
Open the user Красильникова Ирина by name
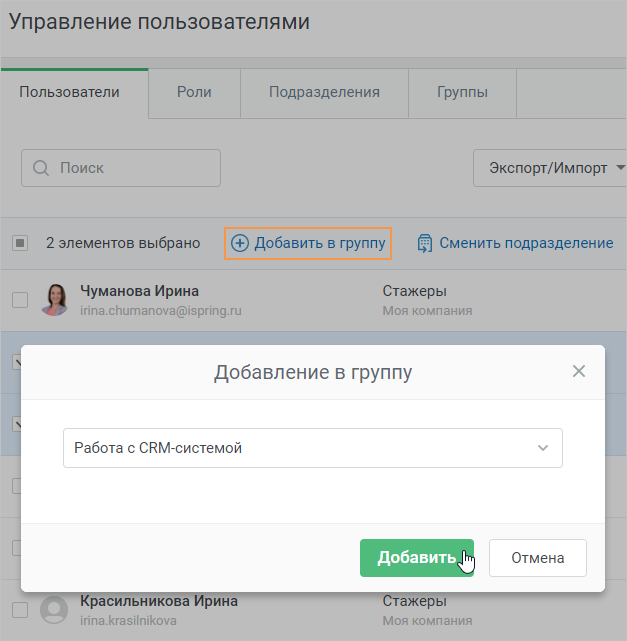(x=159, y=601)
